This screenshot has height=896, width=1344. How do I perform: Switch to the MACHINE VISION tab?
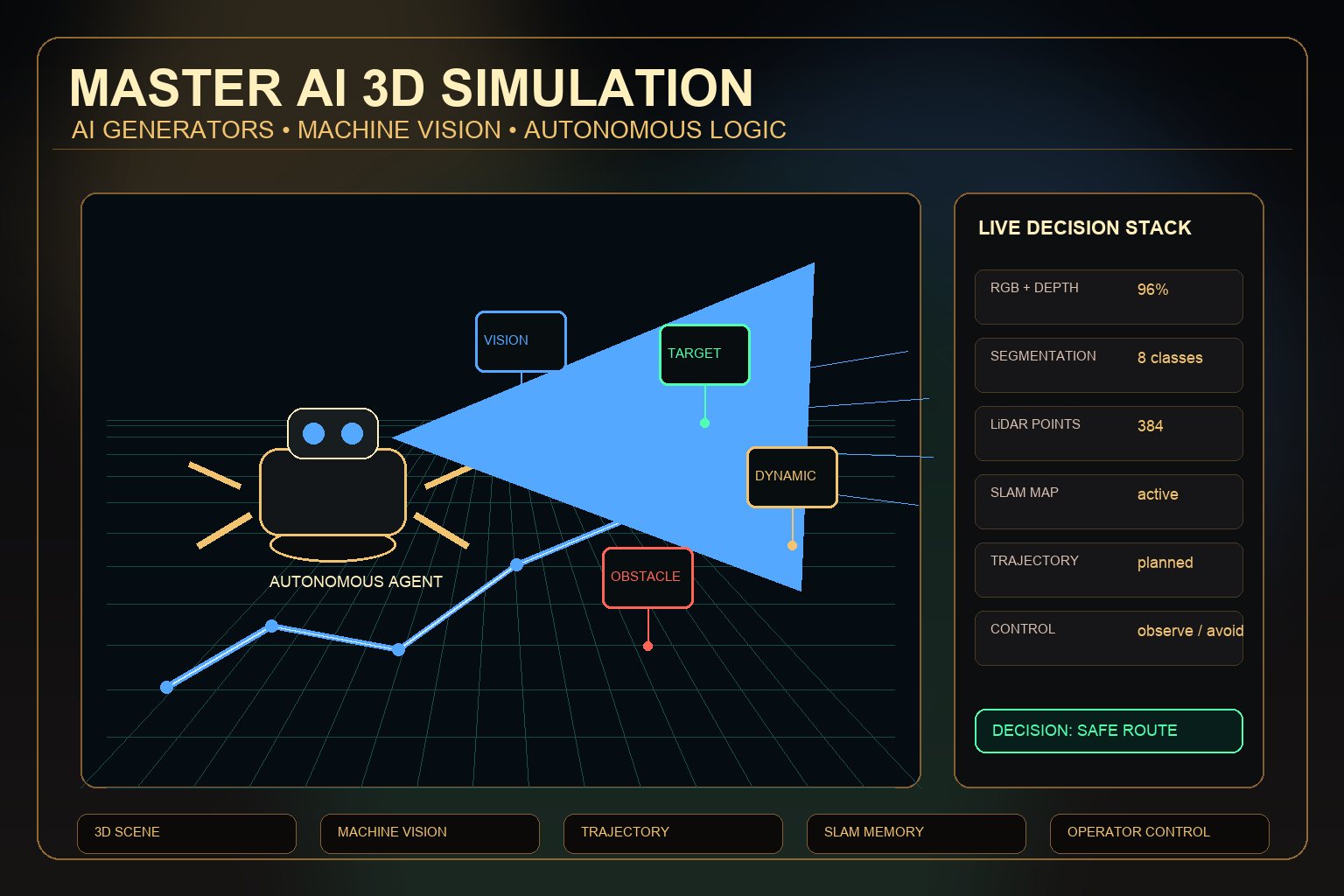(x=430, y=833)
